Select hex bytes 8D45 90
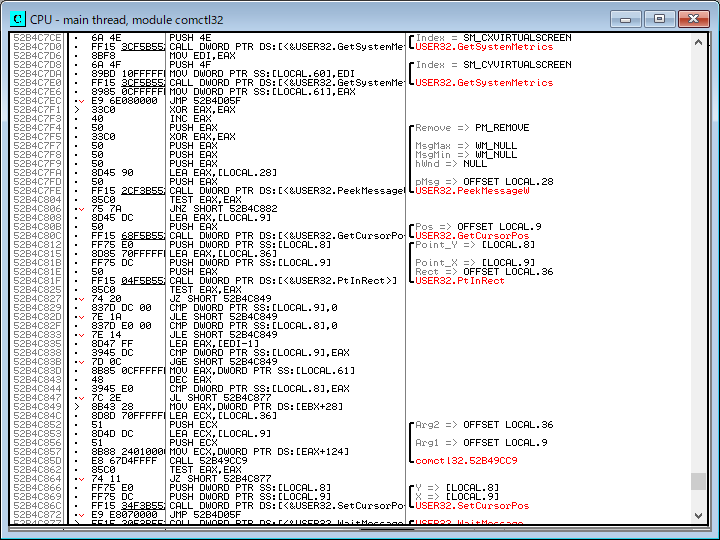Screen dimensions: 720x540 click(112, 173)
